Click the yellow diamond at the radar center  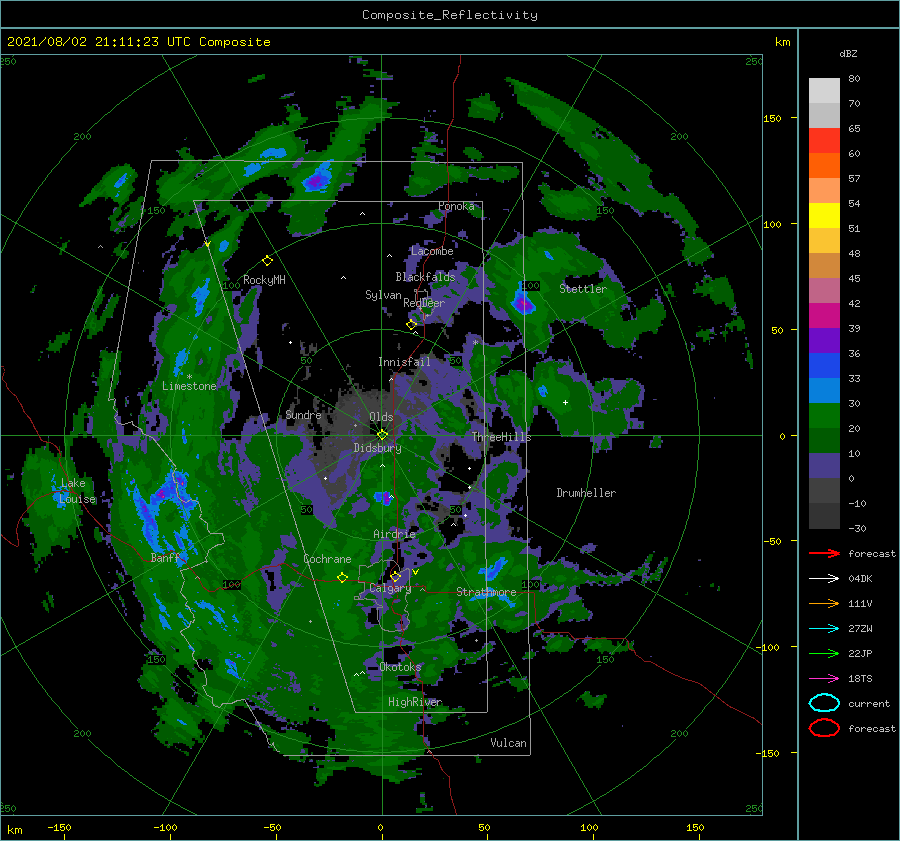[382, 435]
